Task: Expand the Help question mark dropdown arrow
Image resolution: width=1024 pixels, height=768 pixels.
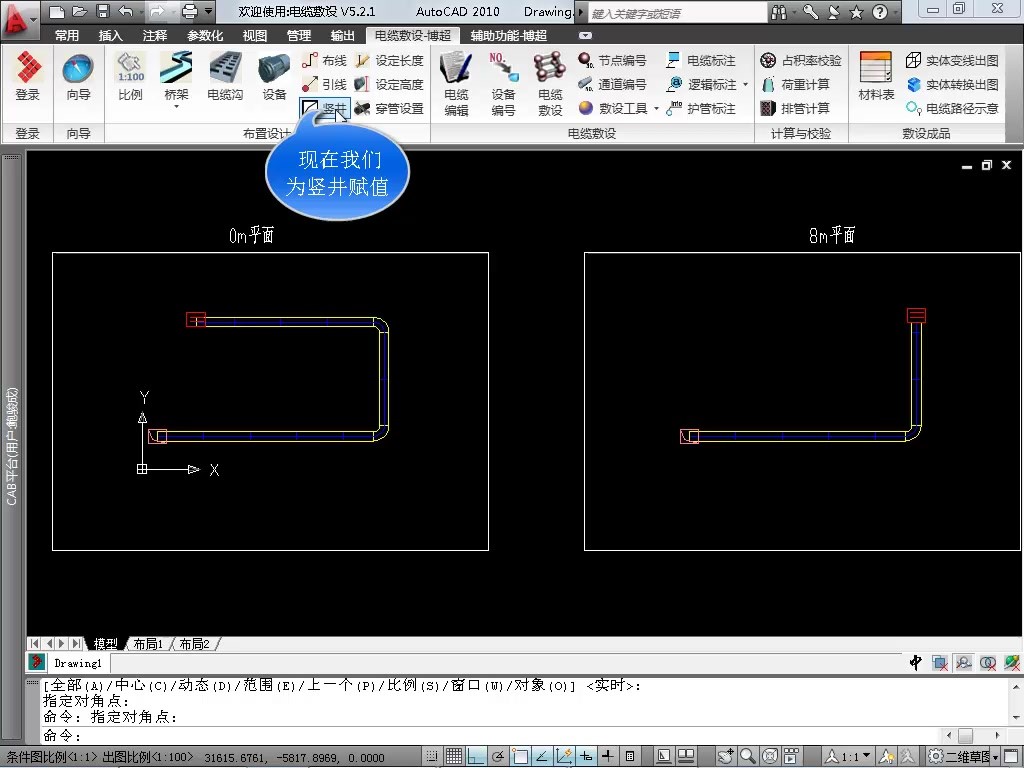Action: [895, 12]
